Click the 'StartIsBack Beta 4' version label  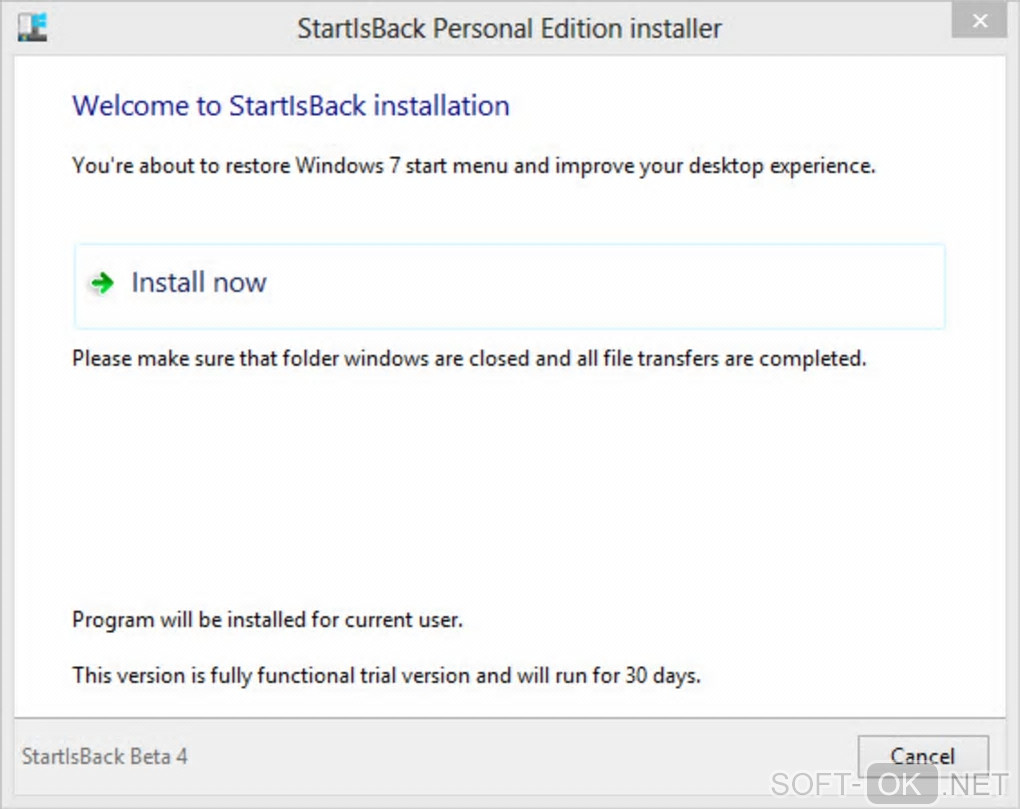(x=105, y=756)
